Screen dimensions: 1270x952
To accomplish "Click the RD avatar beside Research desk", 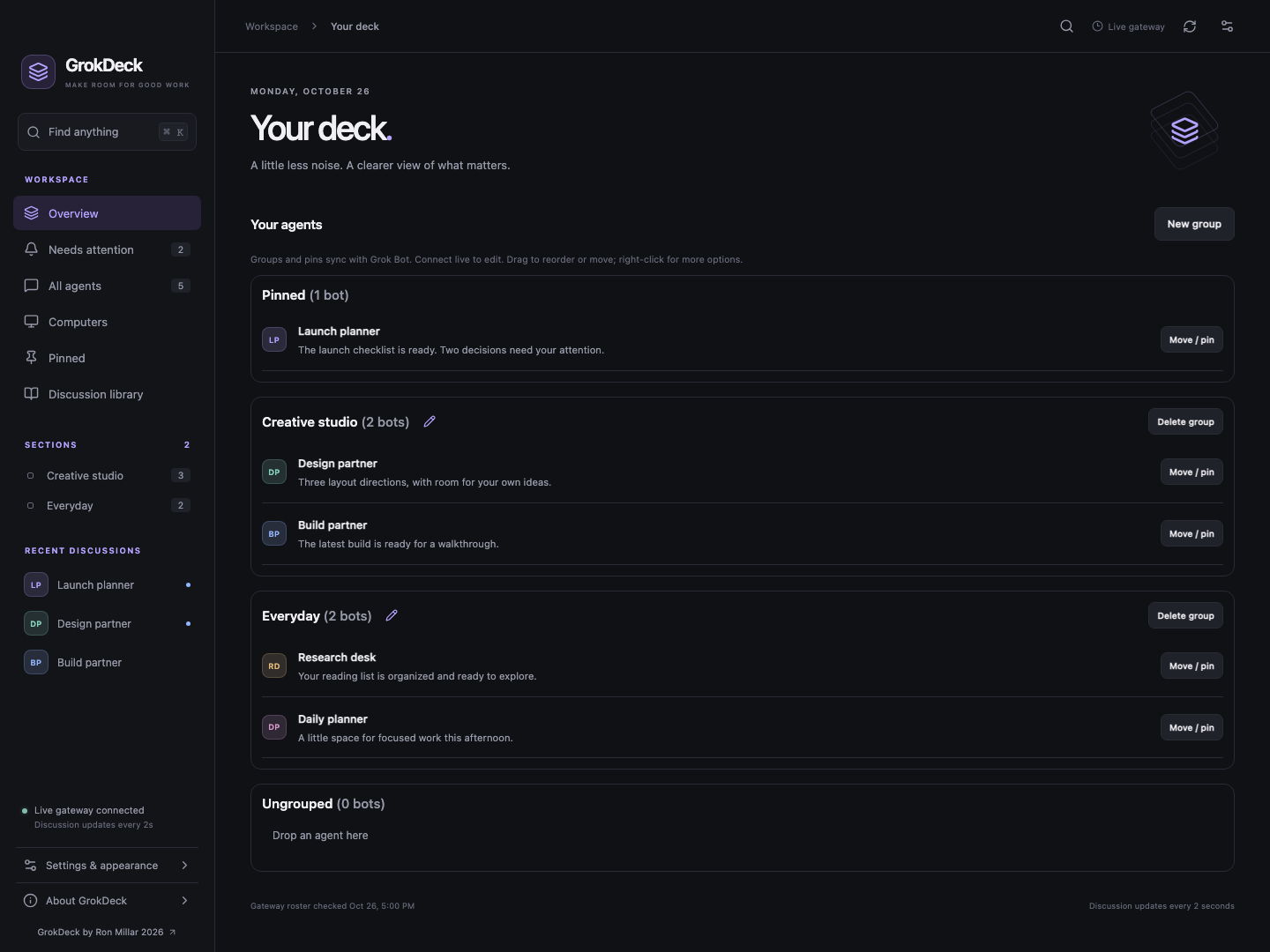I will click(x=274, y=666).
